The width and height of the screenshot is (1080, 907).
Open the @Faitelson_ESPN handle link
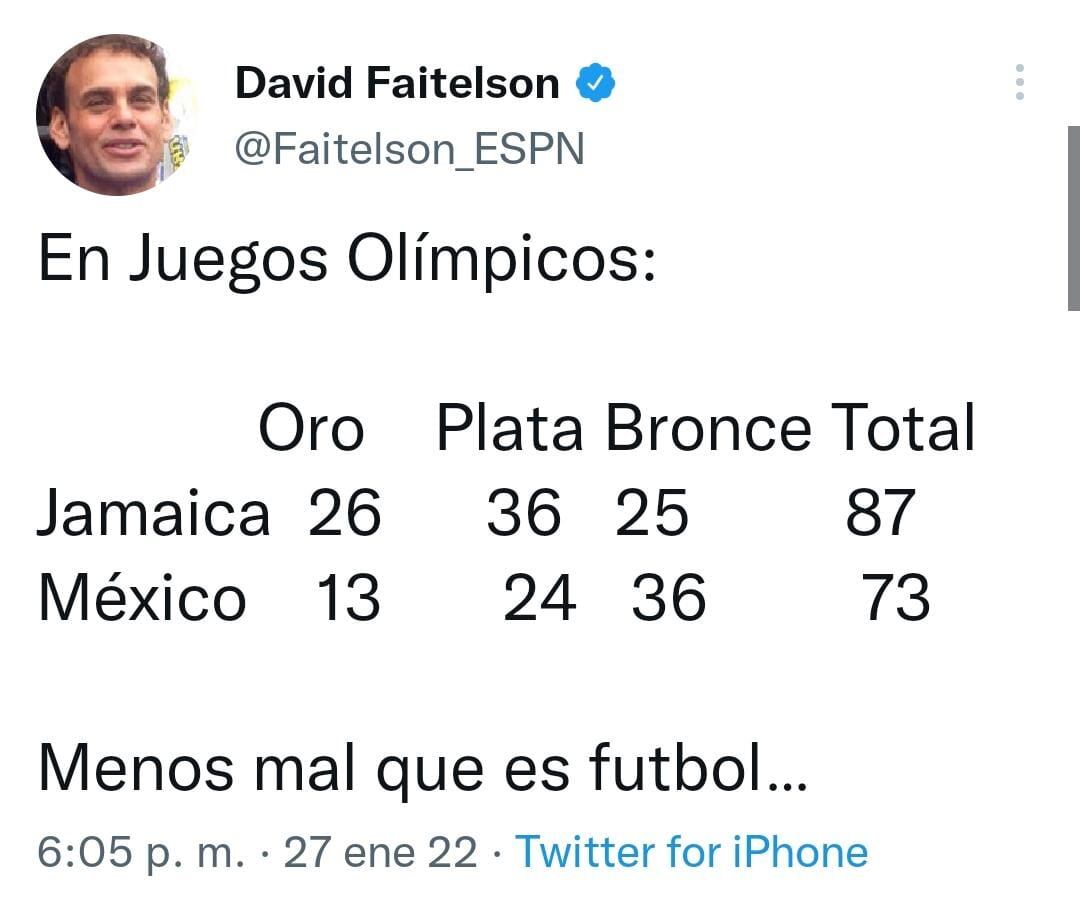pos(409,150)
